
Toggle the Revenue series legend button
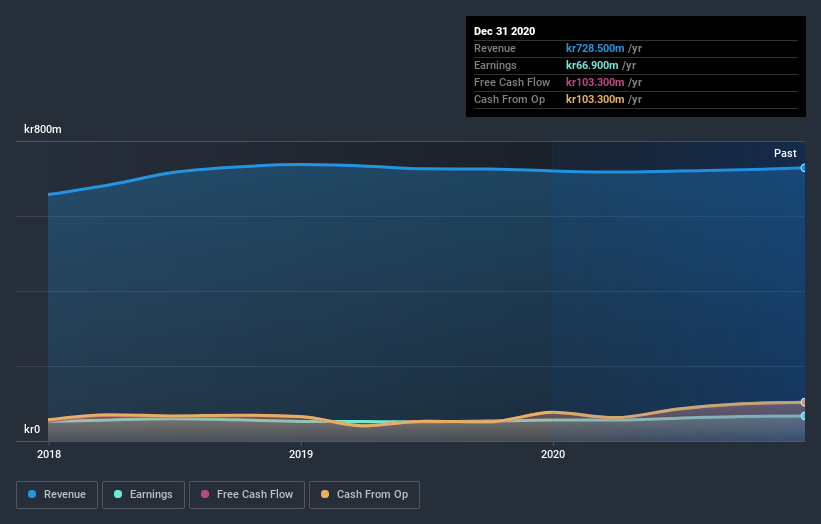click(57, 495)
